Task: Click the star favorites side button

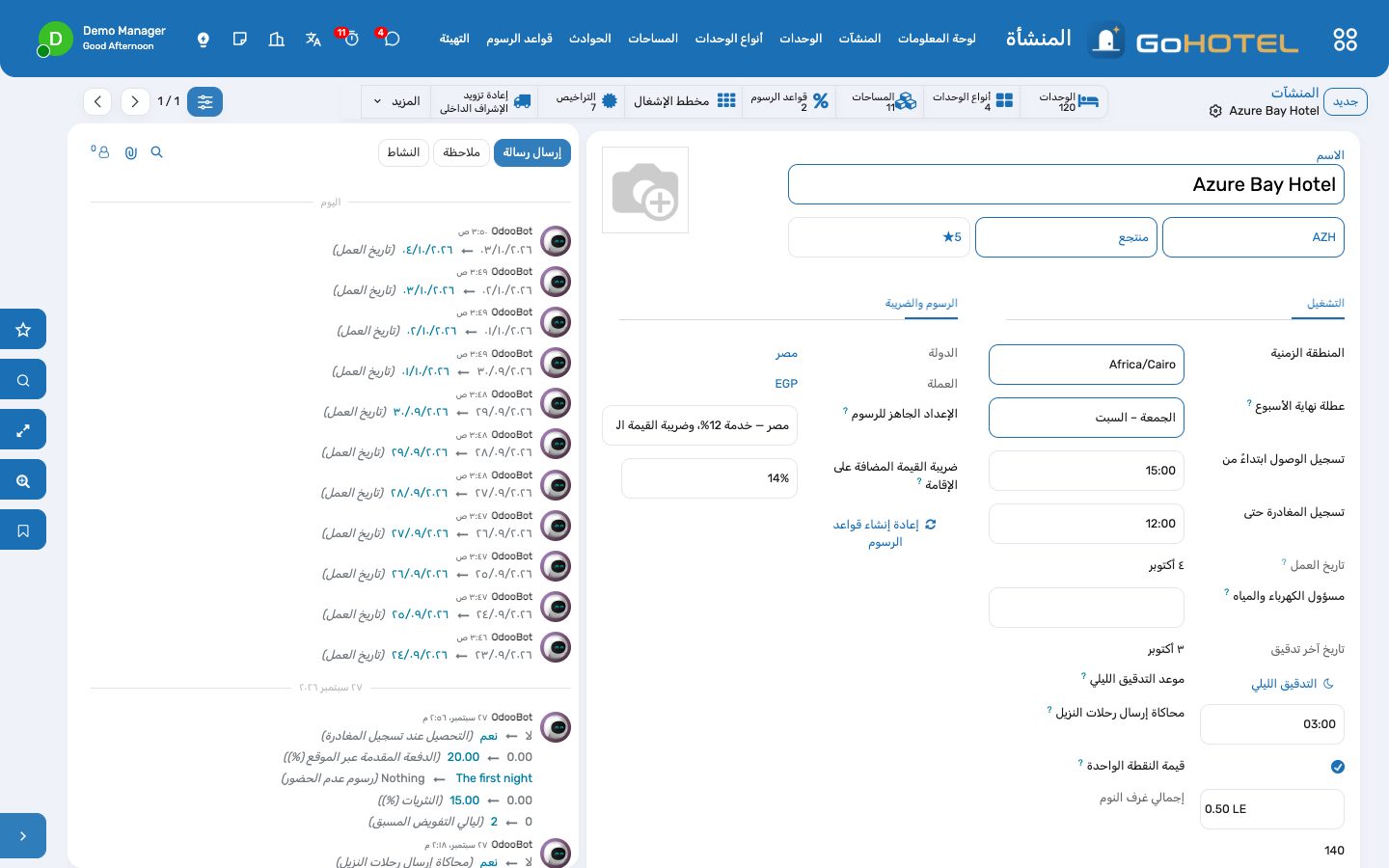Action: point(23,330)
